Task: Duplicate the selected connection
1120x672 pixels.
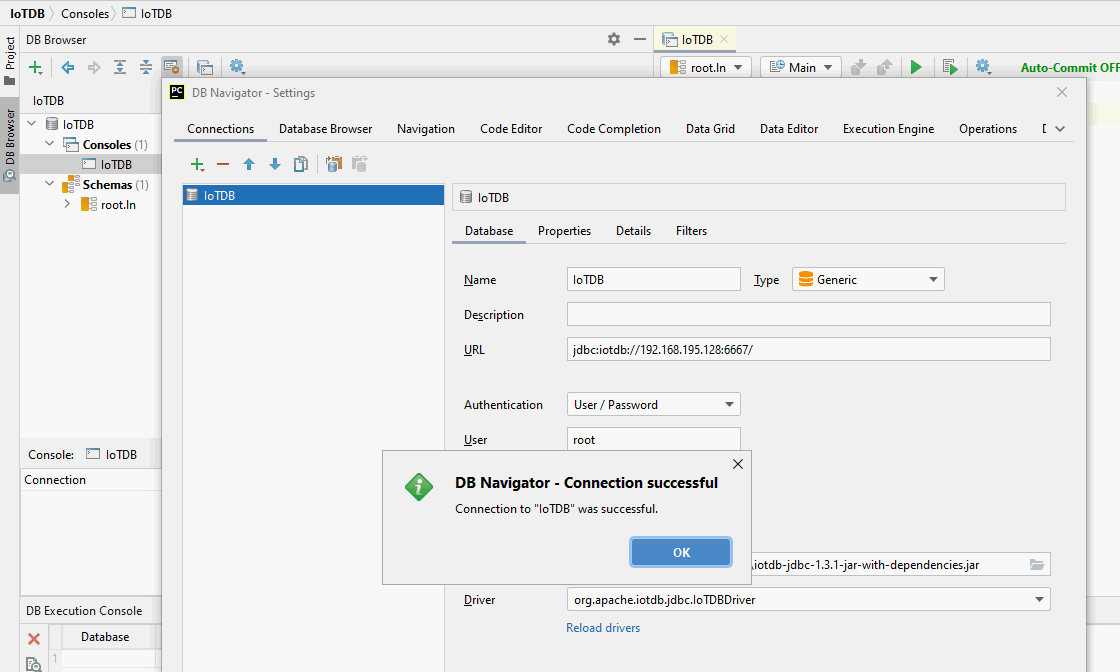Action: pos(301,165)
